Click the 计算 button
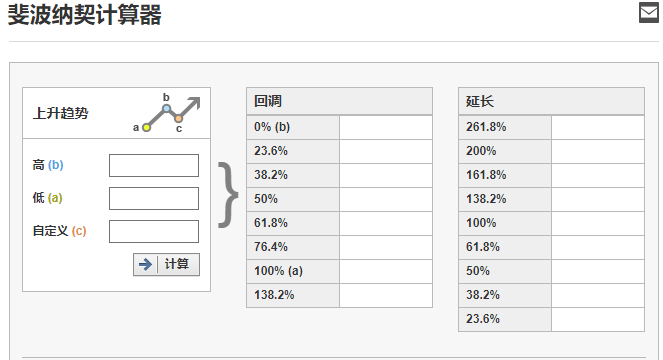Viewport: 663px width, 360px height. coord(166,264)
